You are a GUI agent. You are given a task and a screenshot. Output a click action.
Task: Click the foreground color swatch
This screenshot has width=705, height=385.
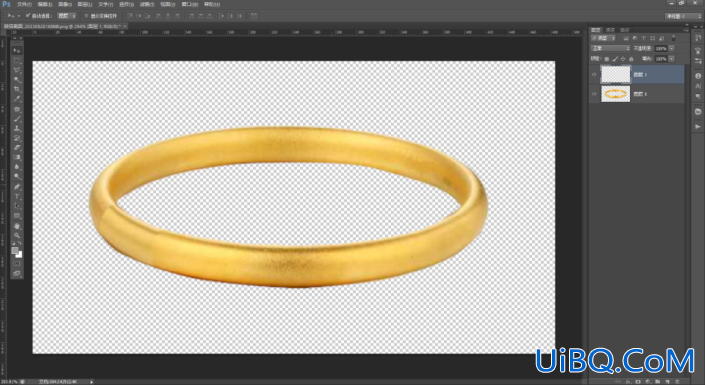(15, 251)
